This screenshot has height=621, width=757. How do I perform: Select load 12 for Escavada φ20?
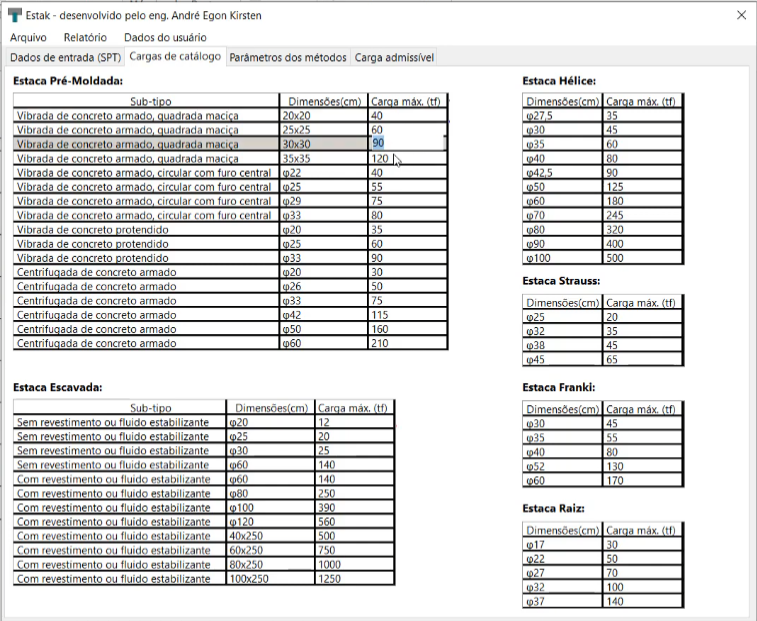pos(354,422)
